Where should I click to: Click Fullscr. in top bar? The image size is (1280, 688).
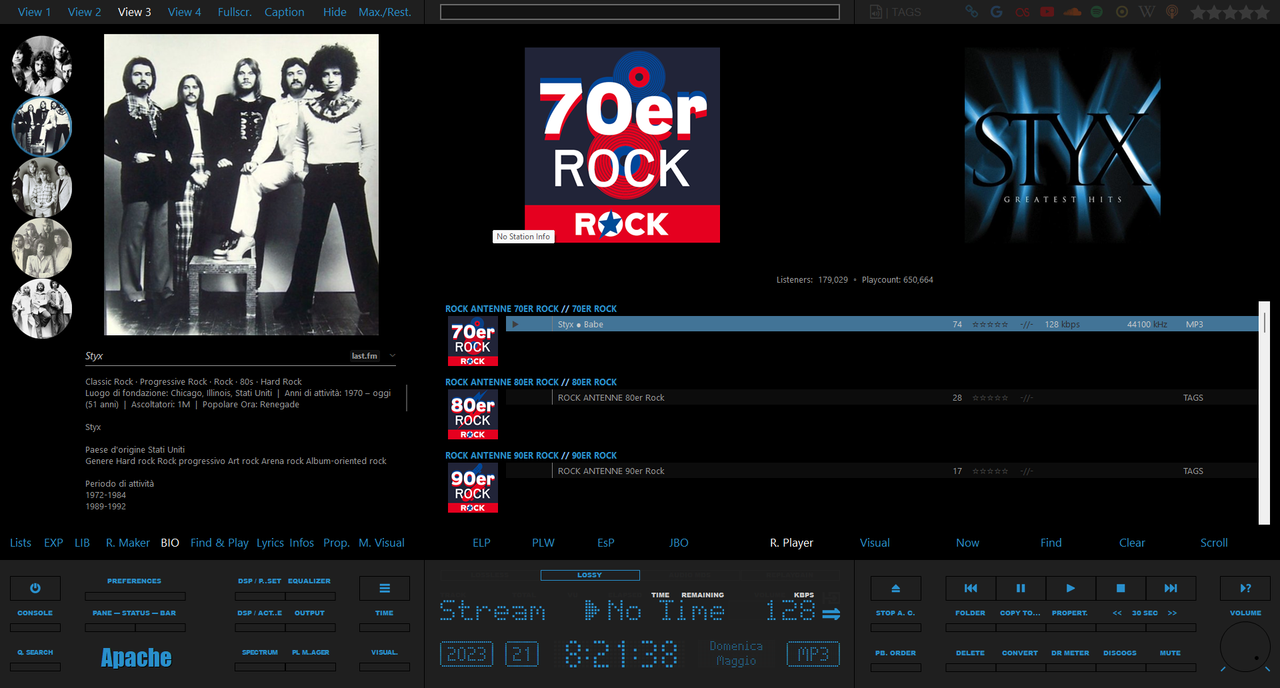[x=234, y=12]
